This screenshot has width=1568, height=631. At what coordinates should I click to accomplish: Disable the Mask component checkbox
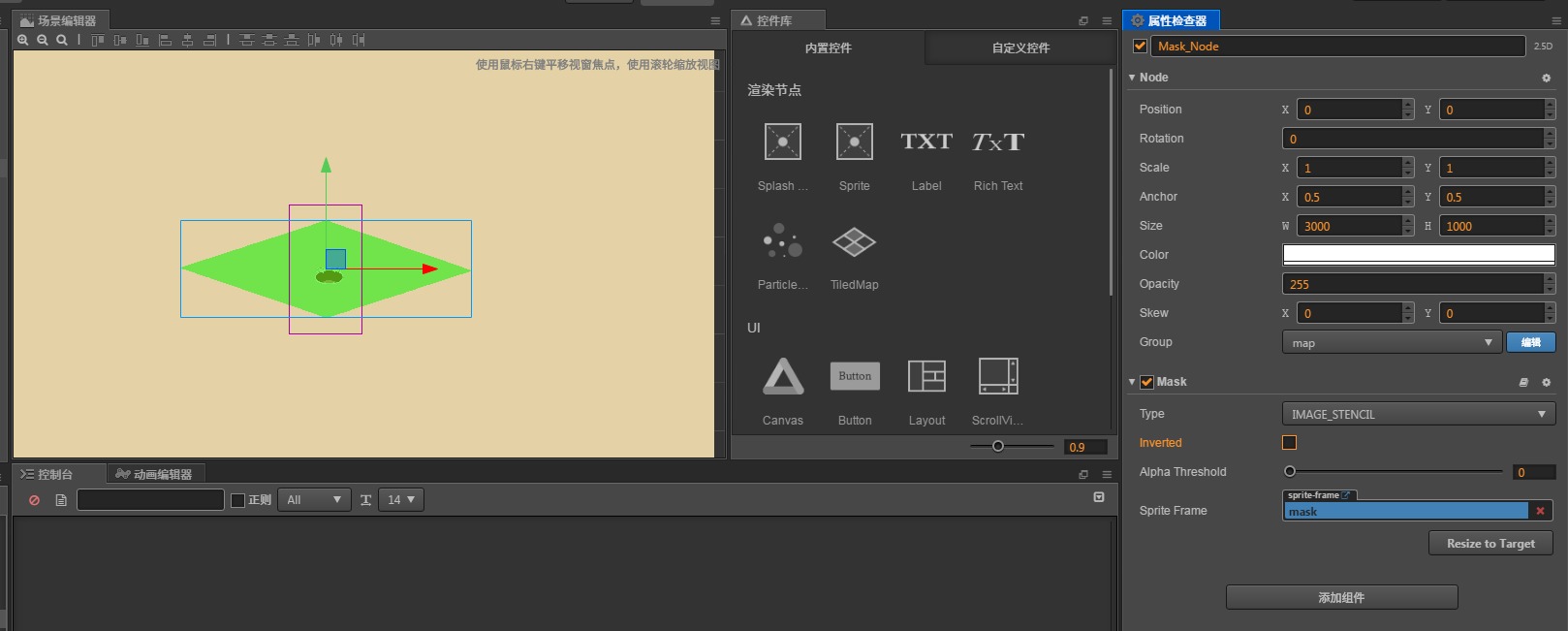click(x=1147, y=382)
